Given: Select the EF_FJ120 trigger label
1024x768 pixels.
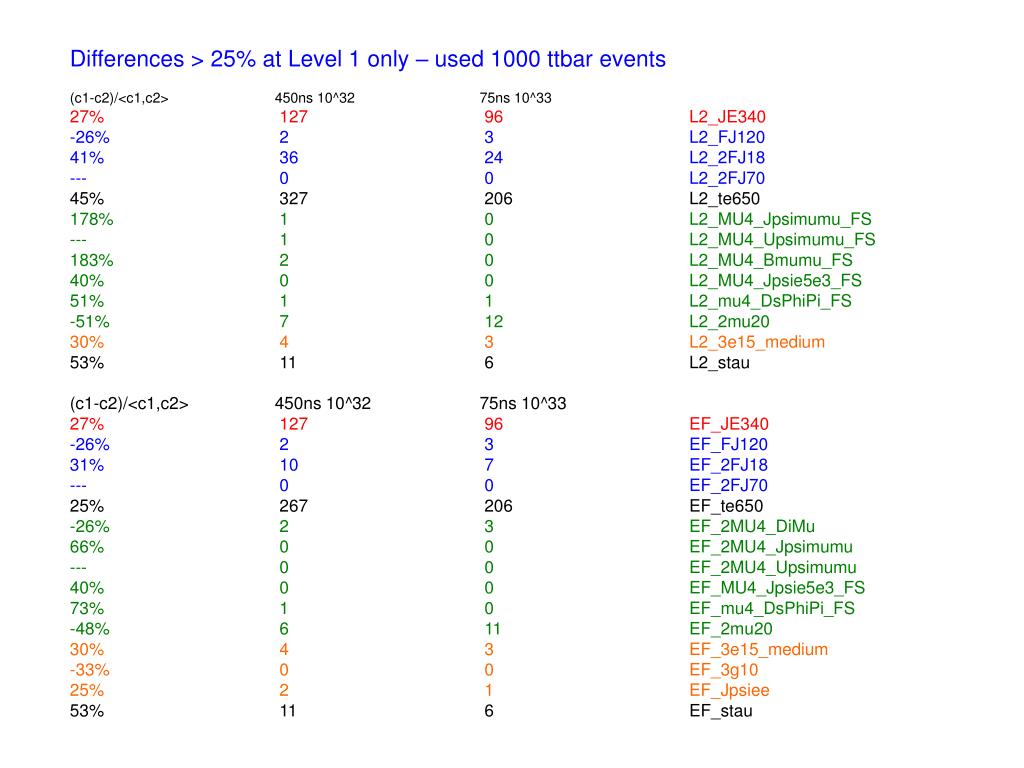Looking at the screenshot, I should pos(728,445).
